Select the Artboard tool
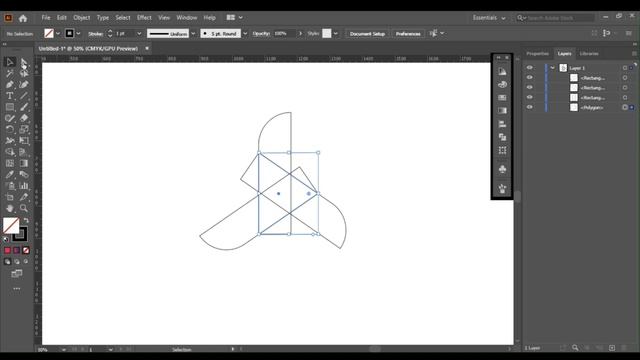Viewport: 640px width, 360px height. (10, 197)
